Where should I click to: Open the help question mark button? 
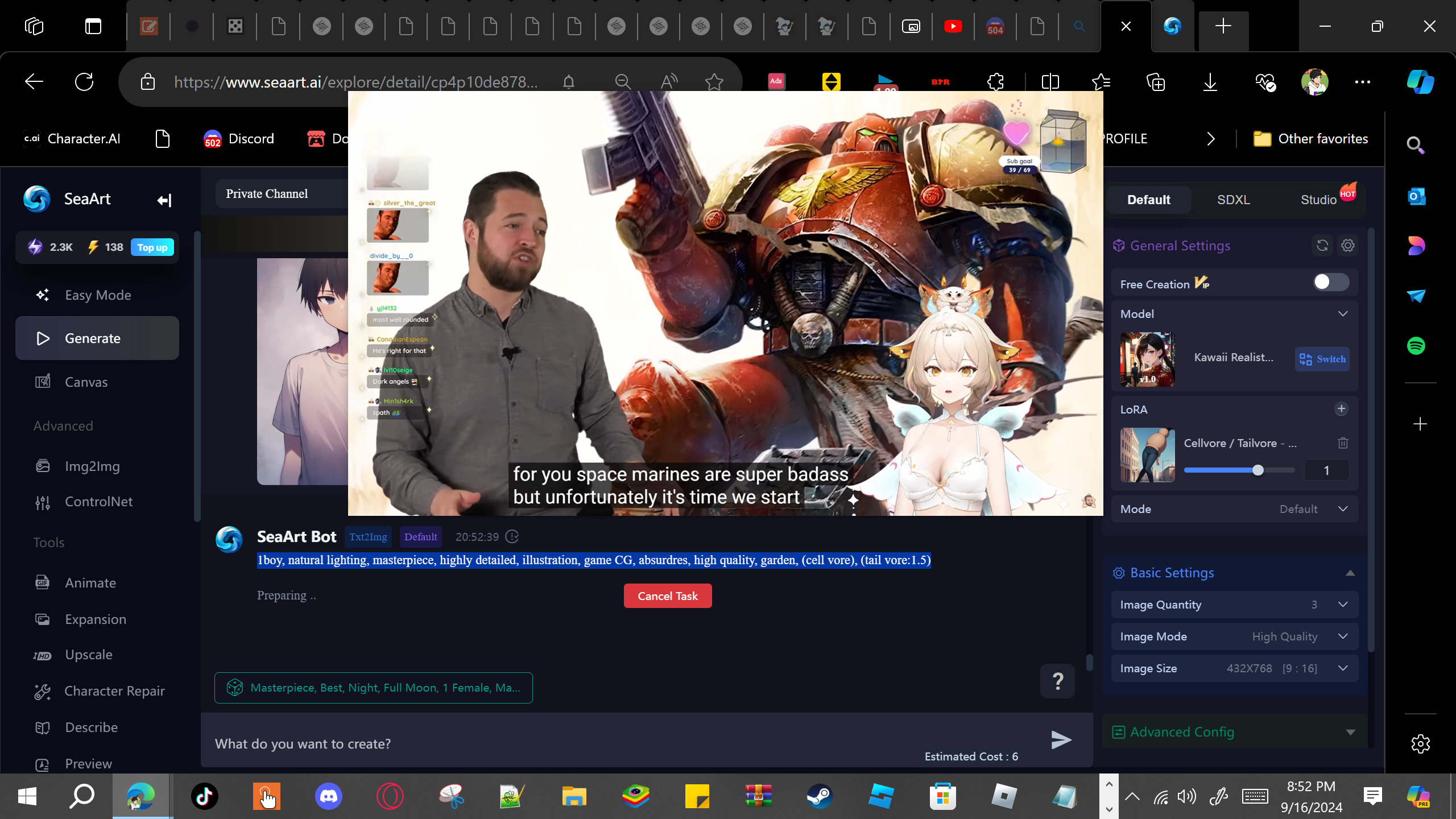pos(1057,681)
